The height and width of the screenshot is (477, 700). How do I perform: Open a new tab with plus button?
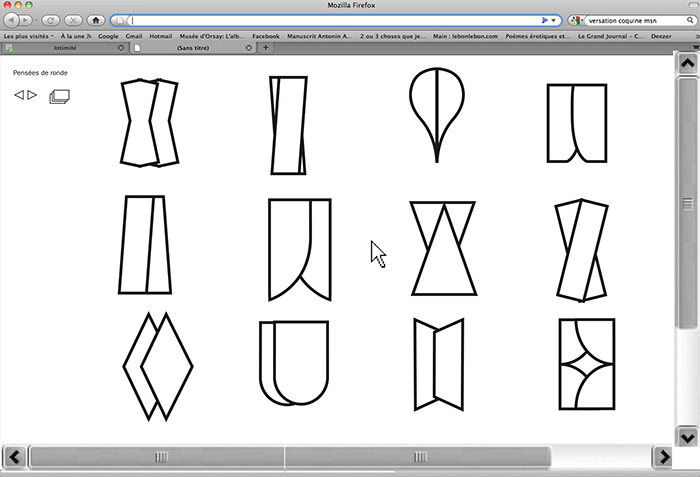pos(265,47)
